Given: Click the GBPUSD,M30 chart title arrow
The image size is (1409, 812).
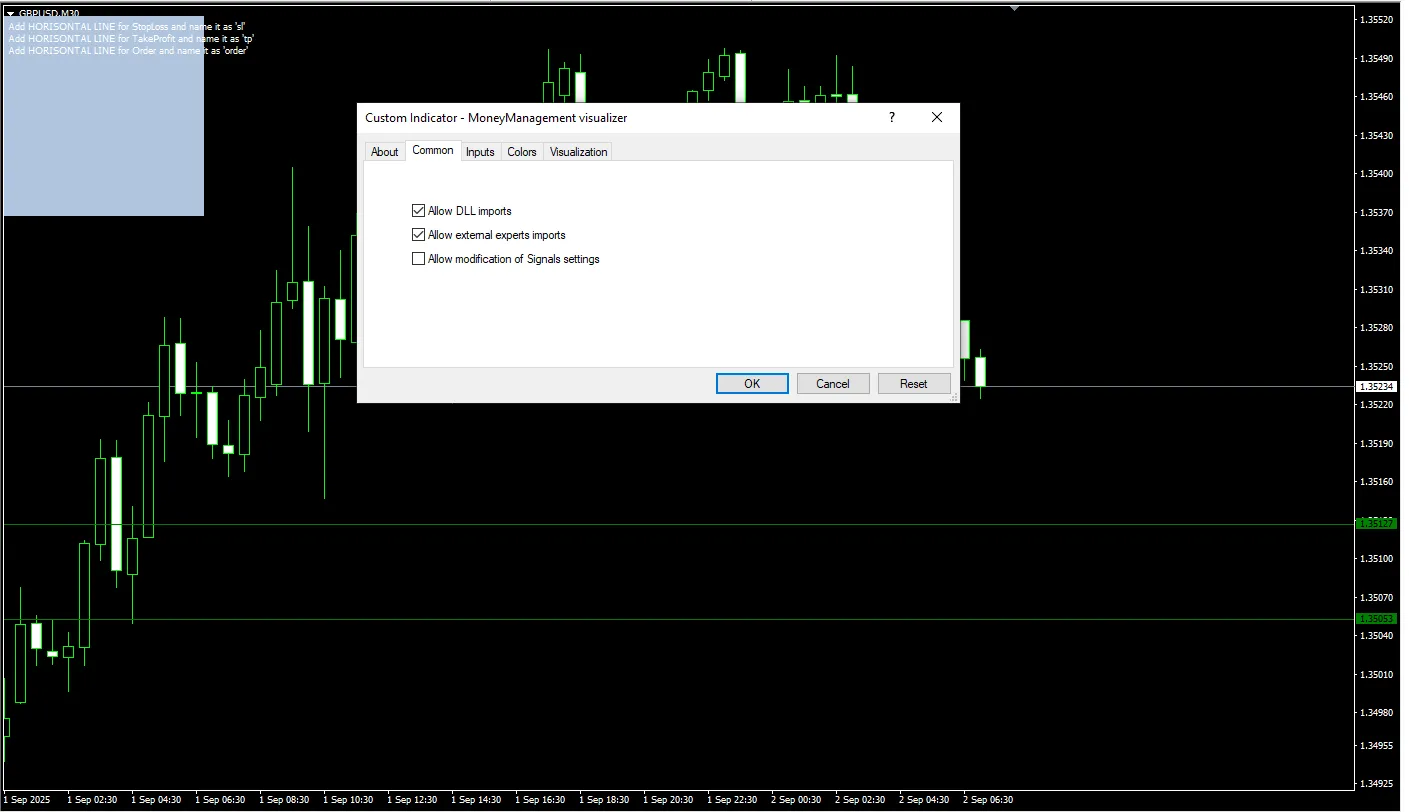Looking at the screenshot, I should click(11, 13).
